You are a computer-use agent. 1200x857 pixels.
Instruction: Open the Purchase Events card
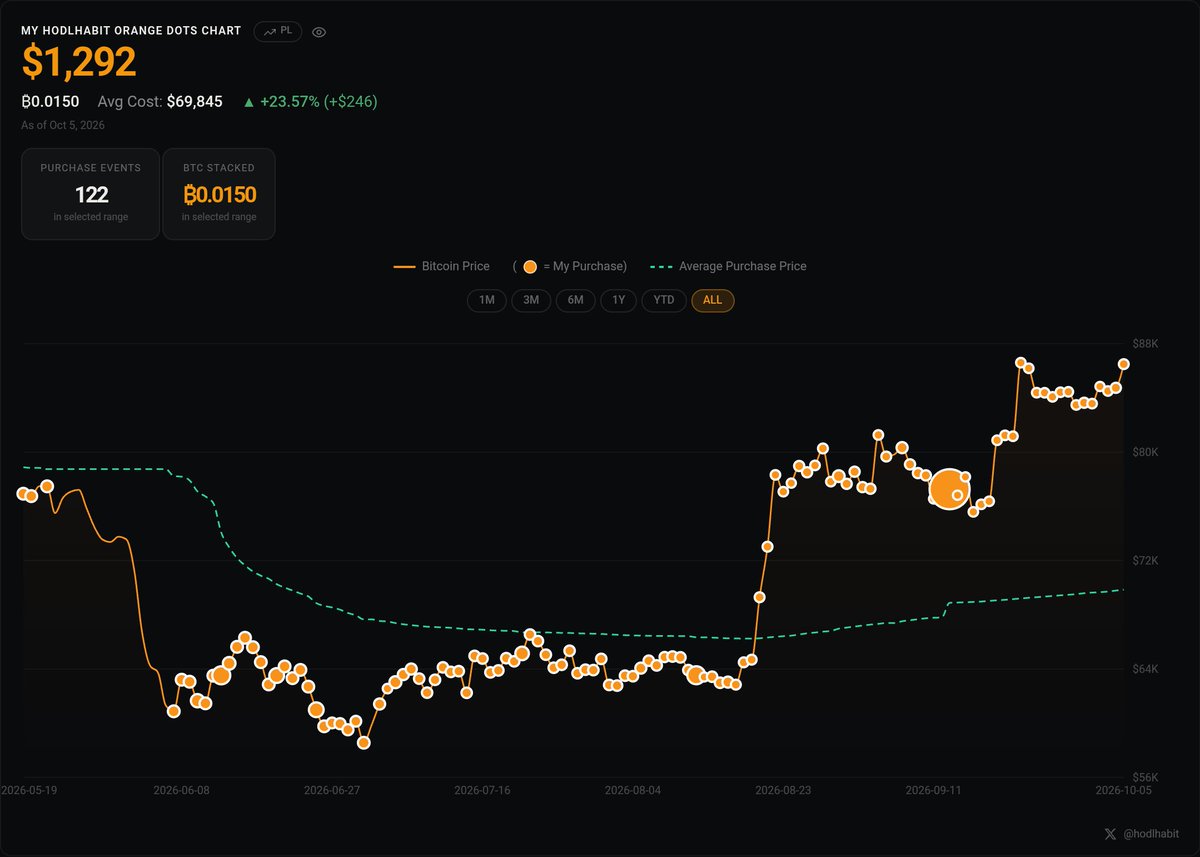click(x=91, y=194)
